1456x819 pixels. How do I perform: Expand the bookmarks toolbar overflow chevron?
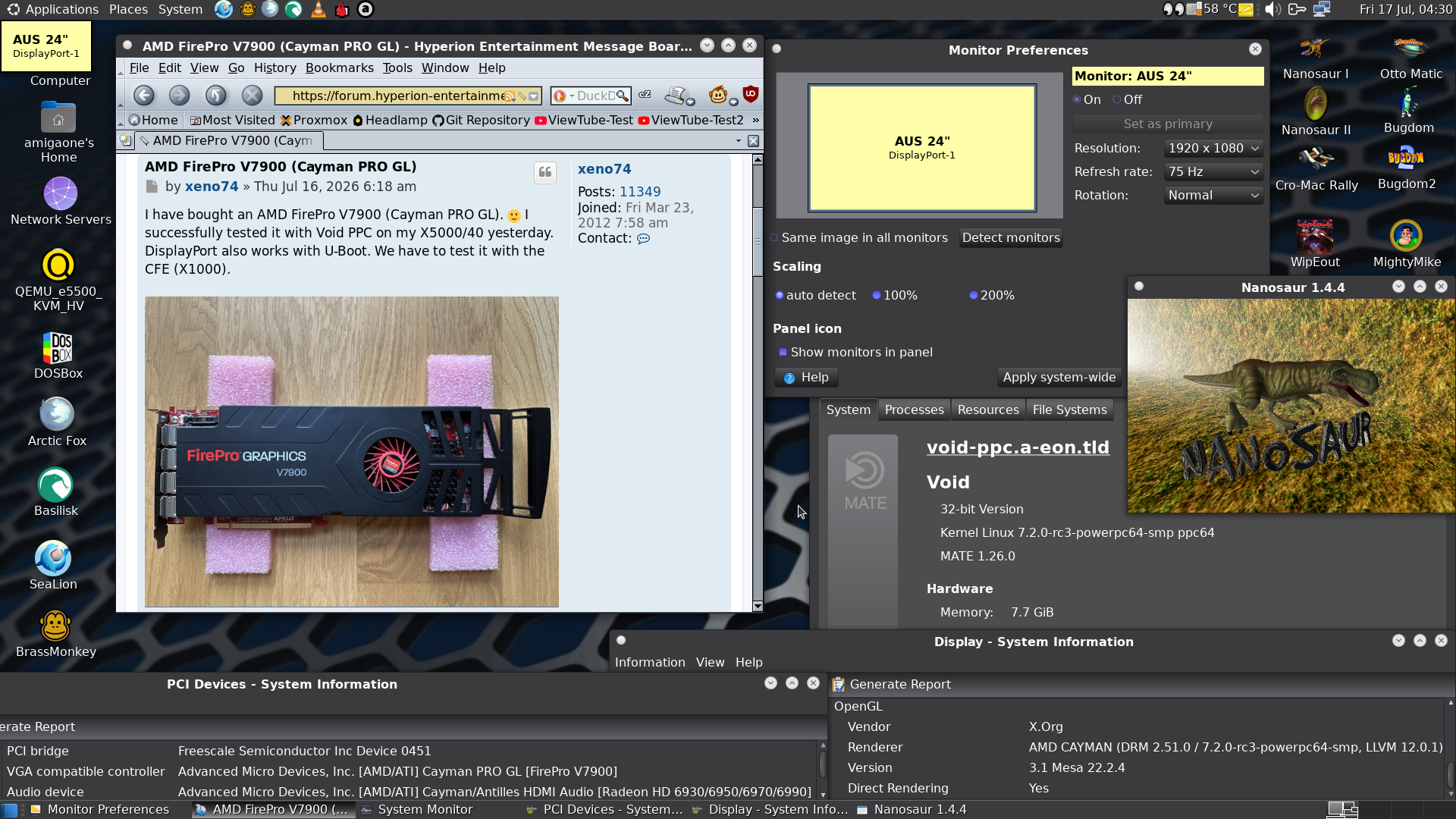755,120
